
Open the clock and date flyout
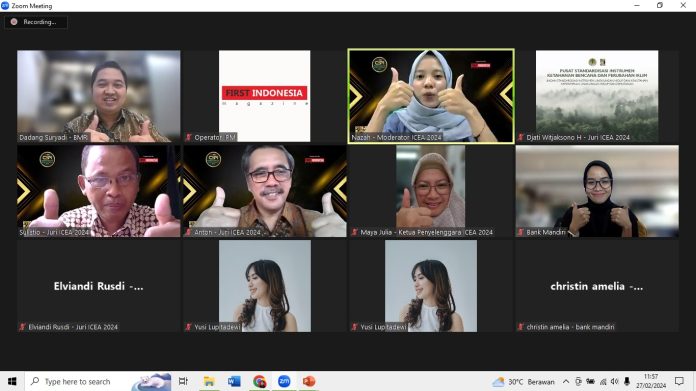[x=651, y=381]
